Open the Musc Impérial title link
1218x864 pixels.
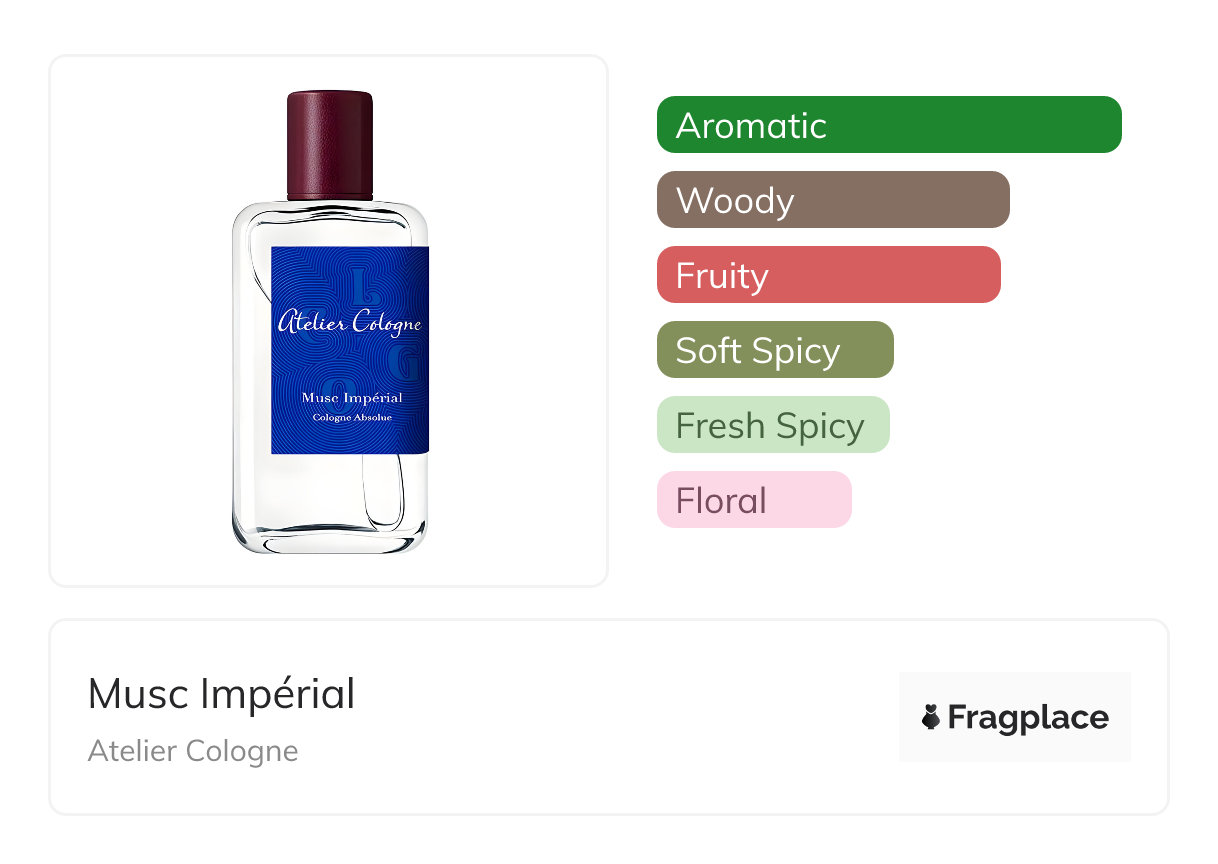pos(221,694)
